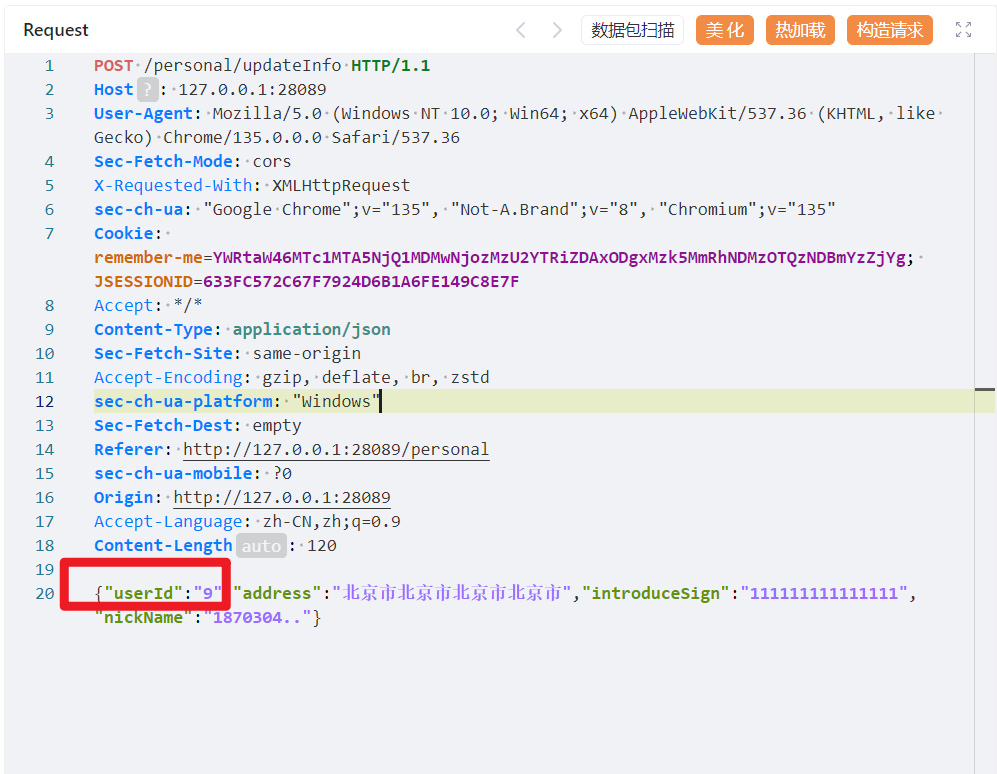Click line number 12 in the gutter

pyautogui.click(x=45, y=402)
